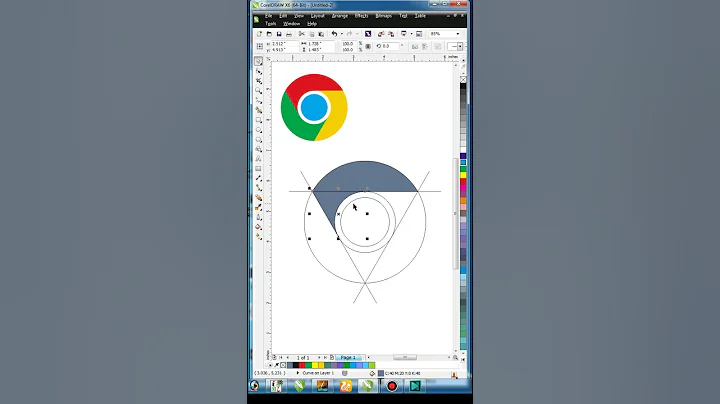The height and width of the screenshot is (404, 720).
Task: Click the rotation angle input field
Action: click(390, 46)
